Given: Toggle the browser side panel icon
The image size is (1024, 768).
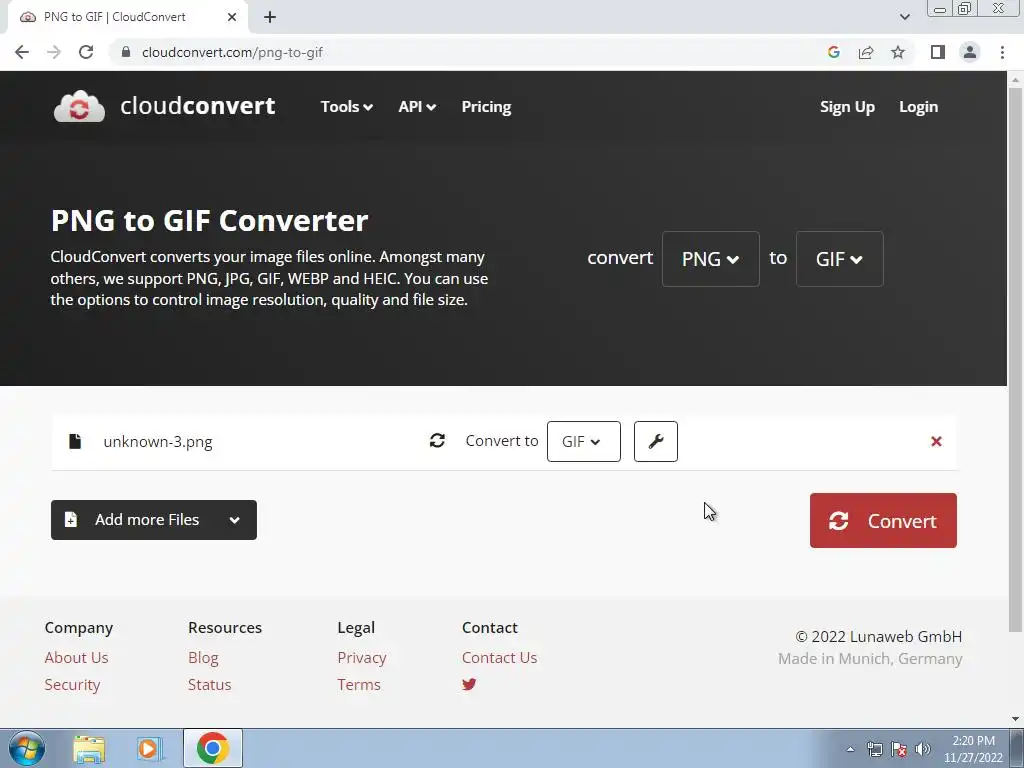Looking at the screenshot, I should point(938,52).
